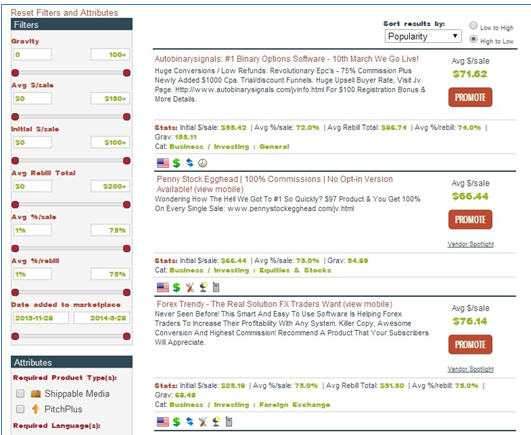Open the Sort results by Popularity dropdown

coord(423,36)
